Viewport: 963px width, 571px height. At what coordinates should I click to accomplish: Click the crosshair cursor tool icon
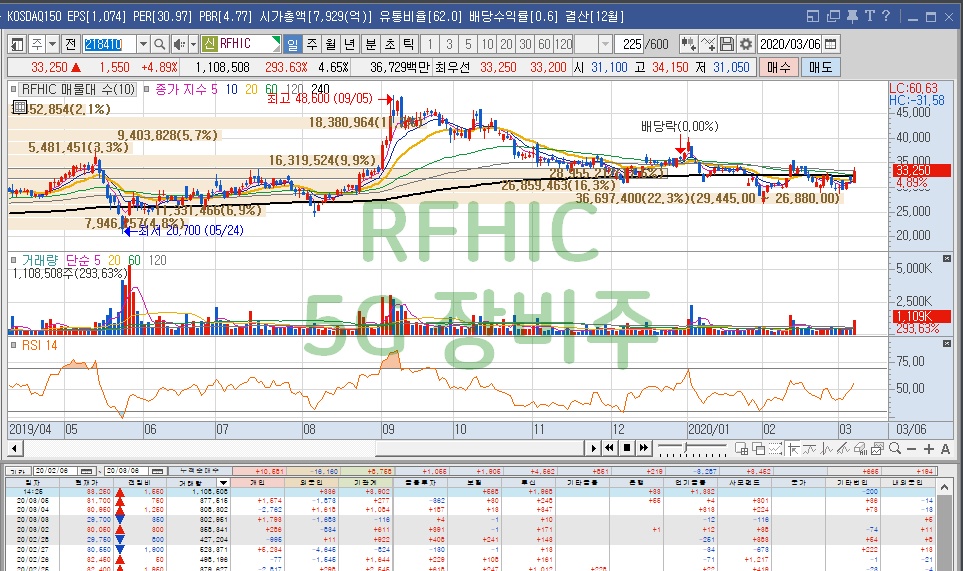coord(793,449)
